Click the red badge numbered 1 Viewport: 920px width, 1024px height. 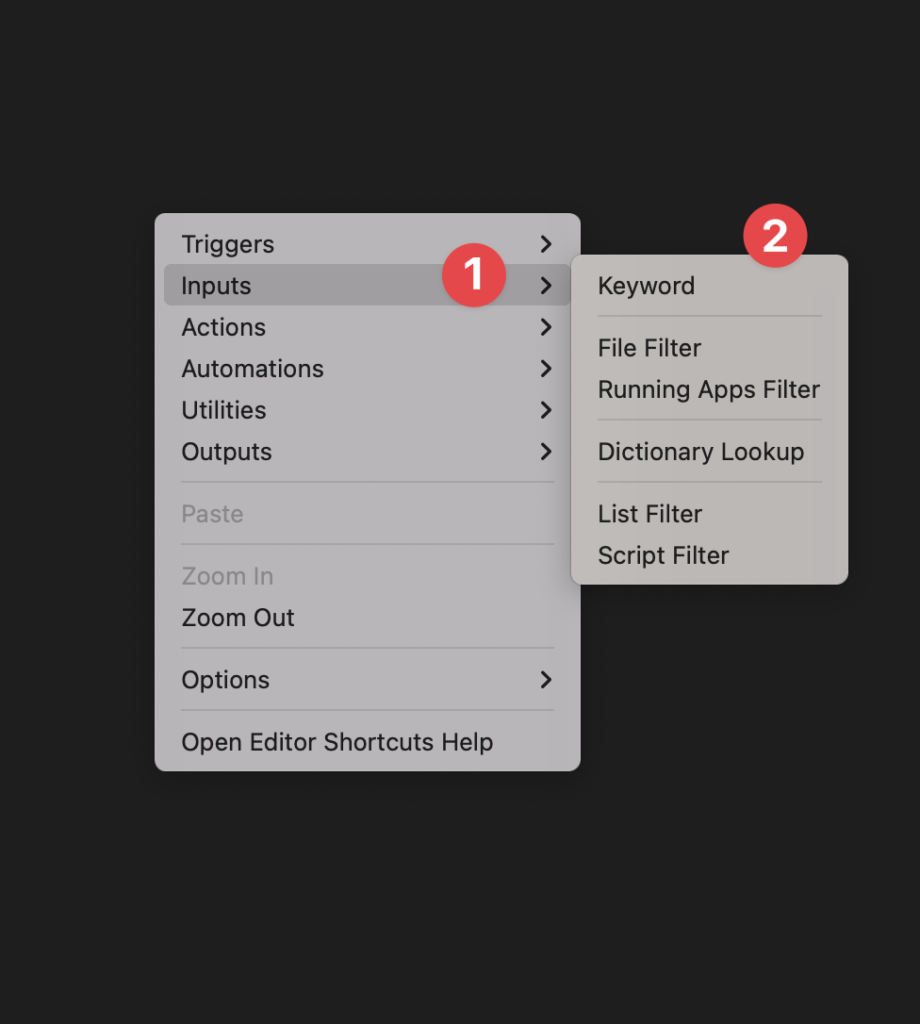click(x=474, y=275)
